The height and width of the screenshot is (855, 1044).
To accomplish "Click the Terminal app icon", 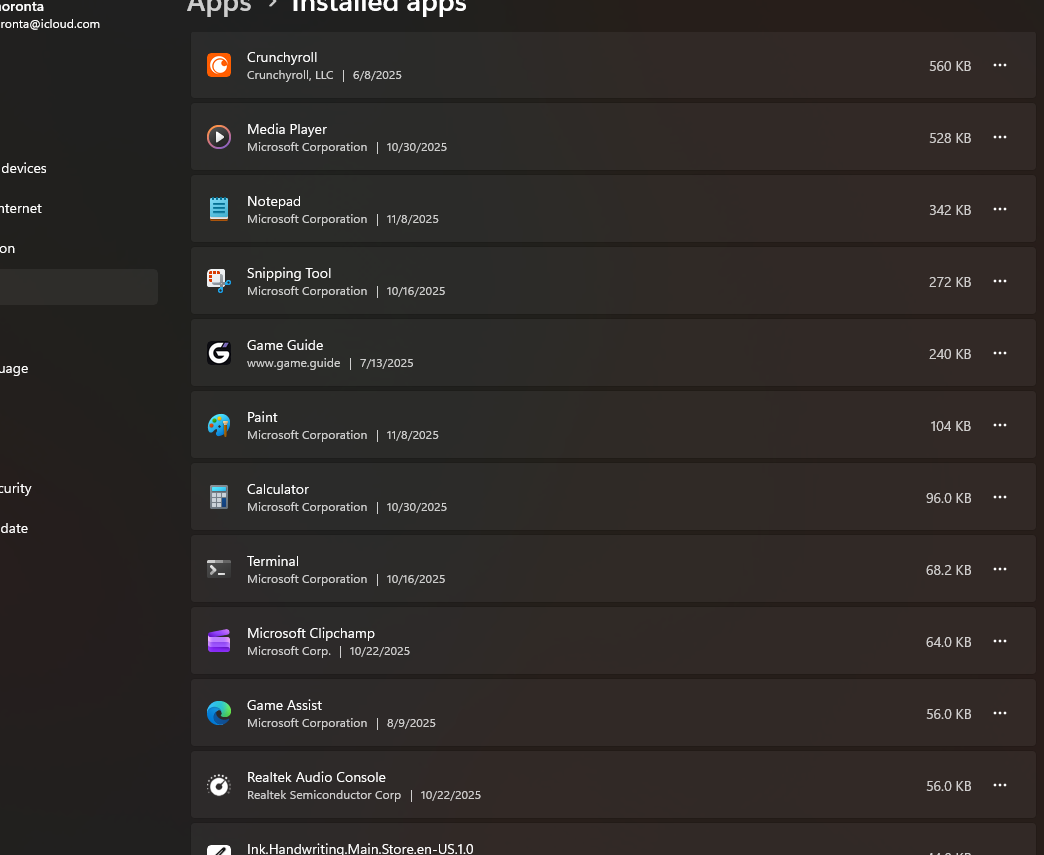I will click(219, 569).
